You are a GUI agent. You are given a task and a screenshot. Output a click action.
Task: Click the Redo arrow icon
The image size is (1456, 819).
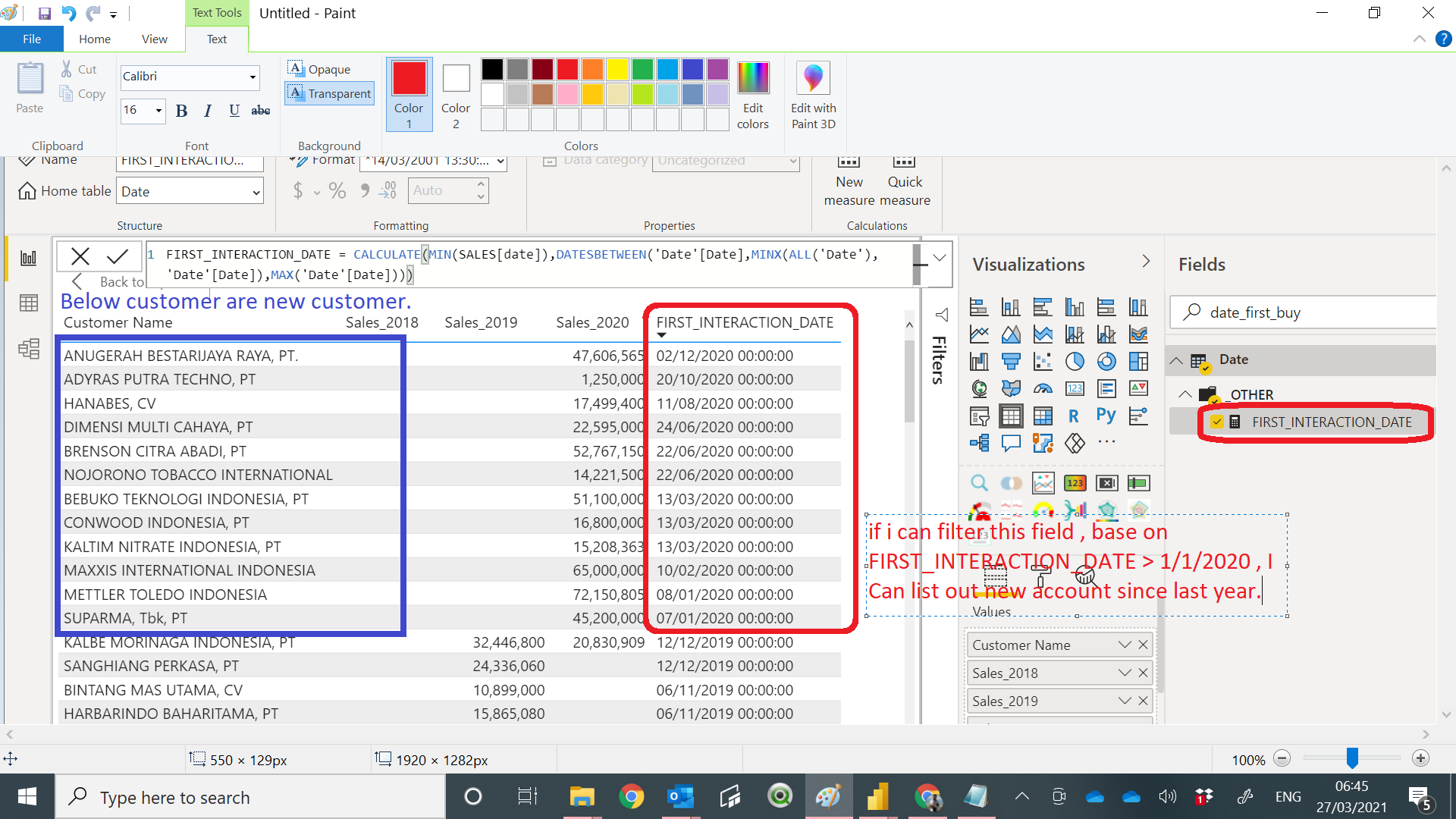click(x=93, y=13)
